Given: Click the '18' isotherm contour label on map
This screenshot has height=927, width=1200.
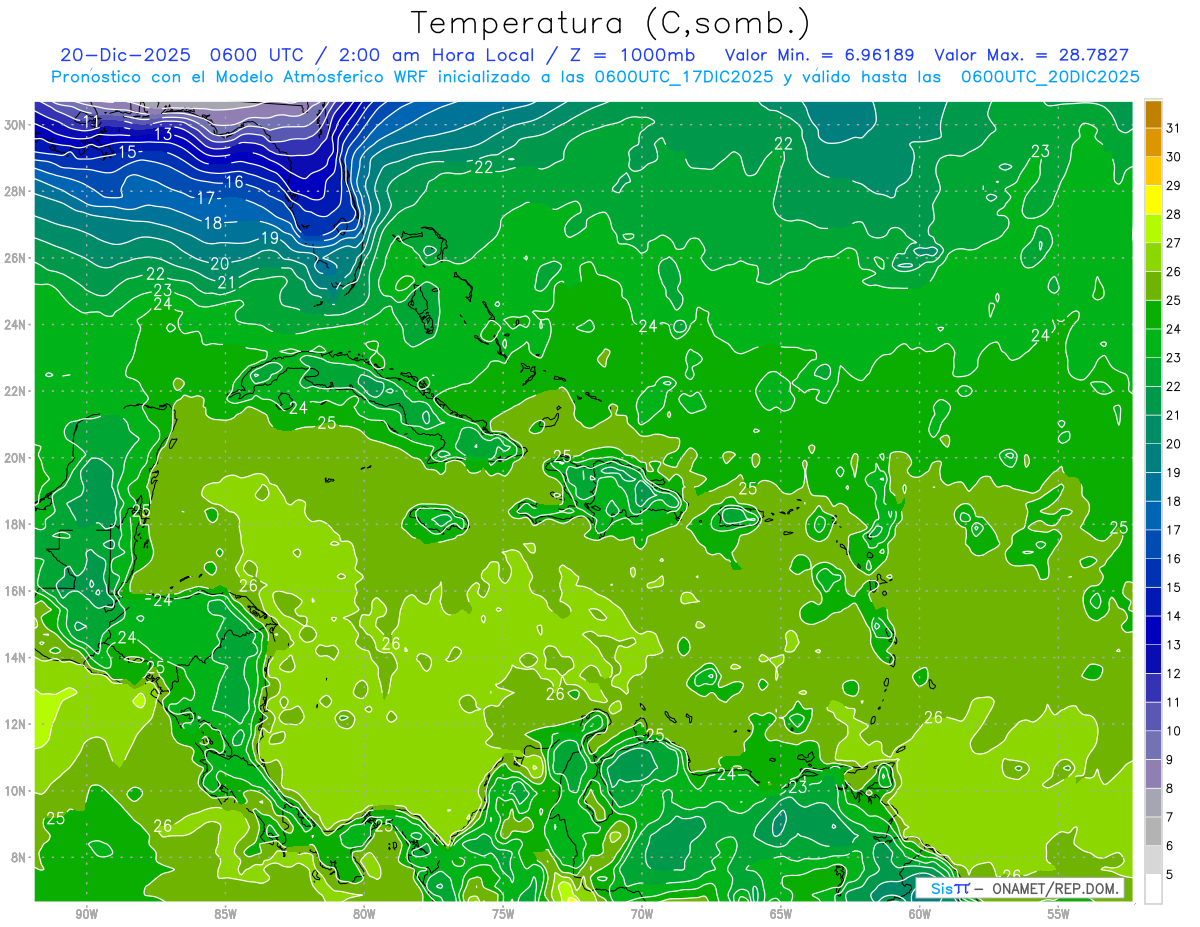Looking at the screenshot, I should coord(213,223).
